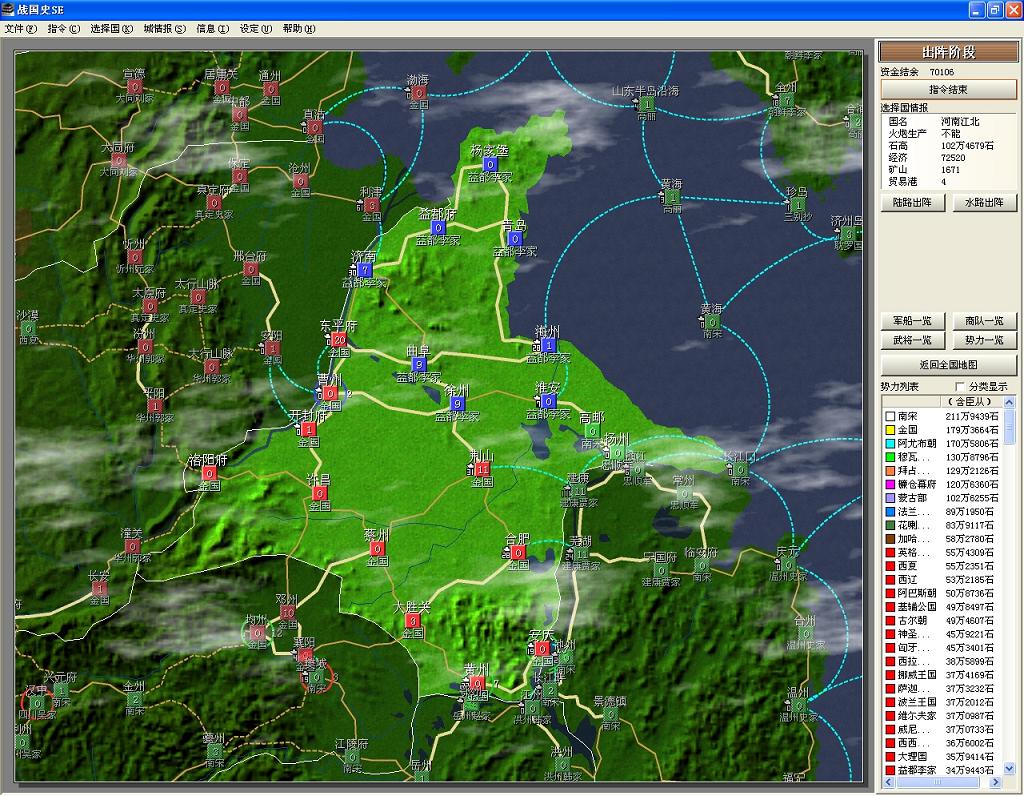Click the yellow 金国 color swatch
This screenshot has height=796, width=1024.
(x=888, y=430)
